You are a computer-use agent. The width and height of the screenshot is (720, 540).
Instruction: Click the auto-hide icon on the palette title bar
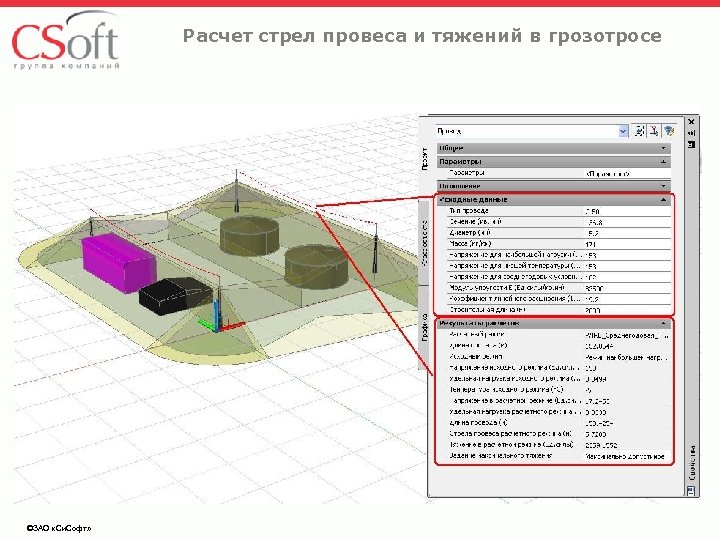(691, 133)
